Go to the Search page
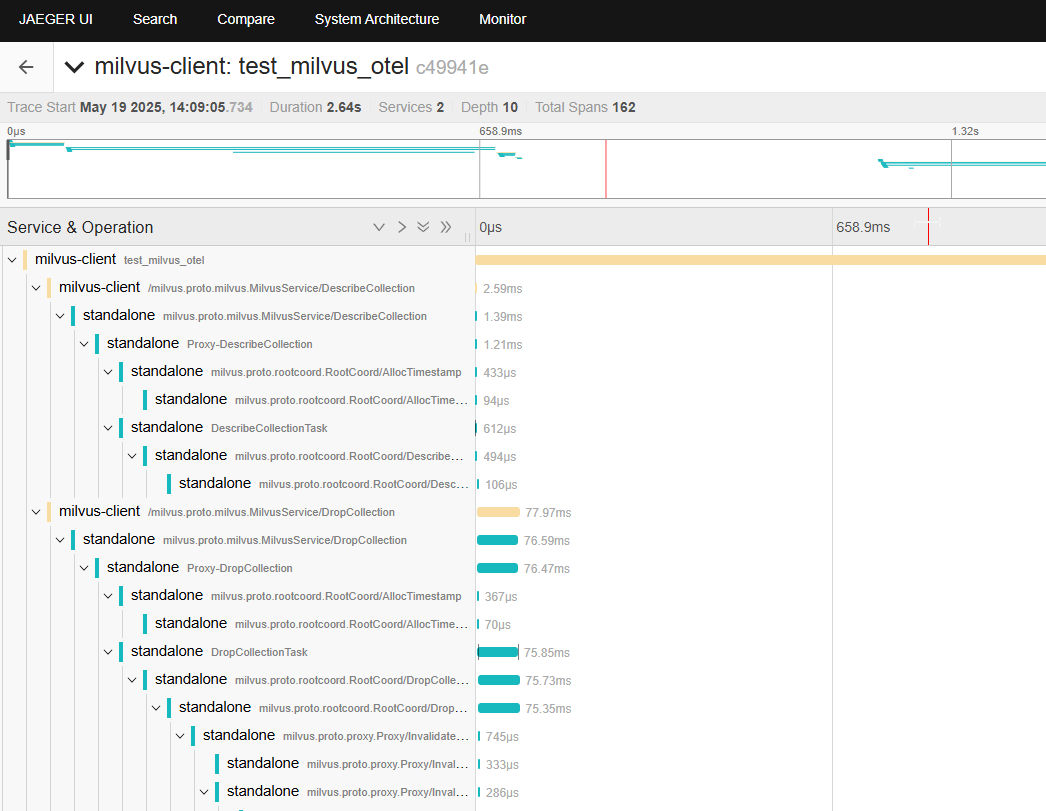The height and width of the screenshot is (811, 1046). tap(155, 19)
